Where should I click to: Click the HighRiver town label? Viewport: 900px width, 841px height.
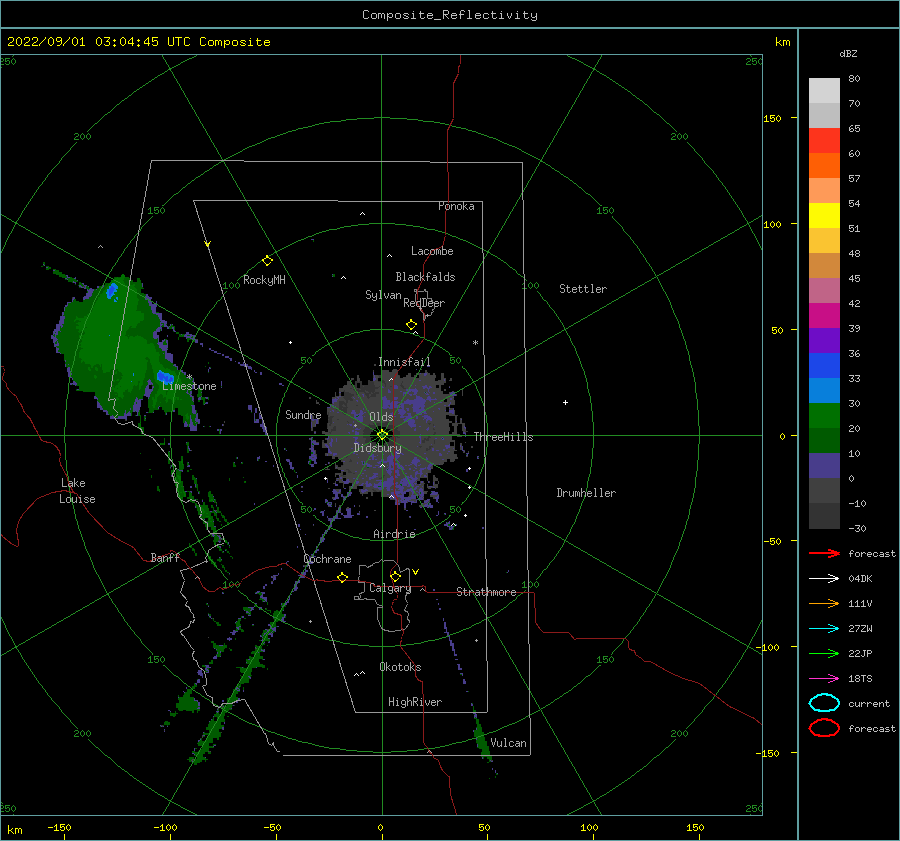click(415, 702)
